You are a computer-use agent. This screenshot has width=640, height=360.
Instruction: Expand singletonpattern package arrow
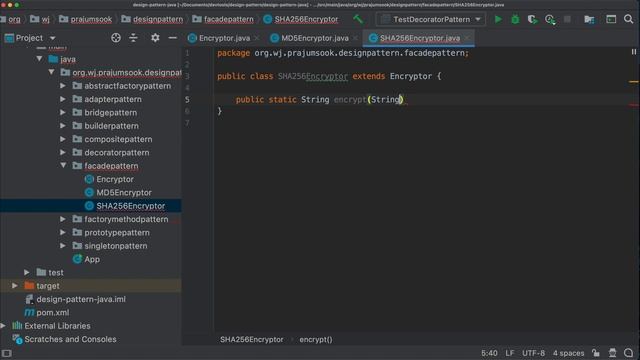click(x=63, y=246)
